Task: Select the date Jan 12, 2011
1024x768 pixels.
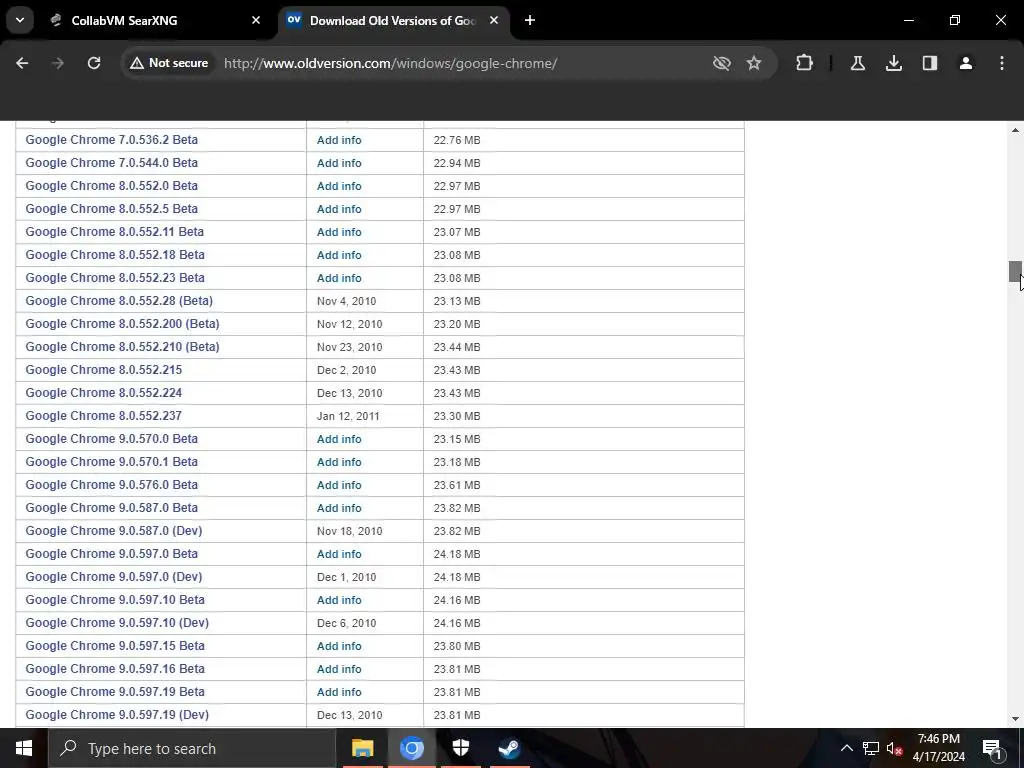Action: click(x=348, y=416)
